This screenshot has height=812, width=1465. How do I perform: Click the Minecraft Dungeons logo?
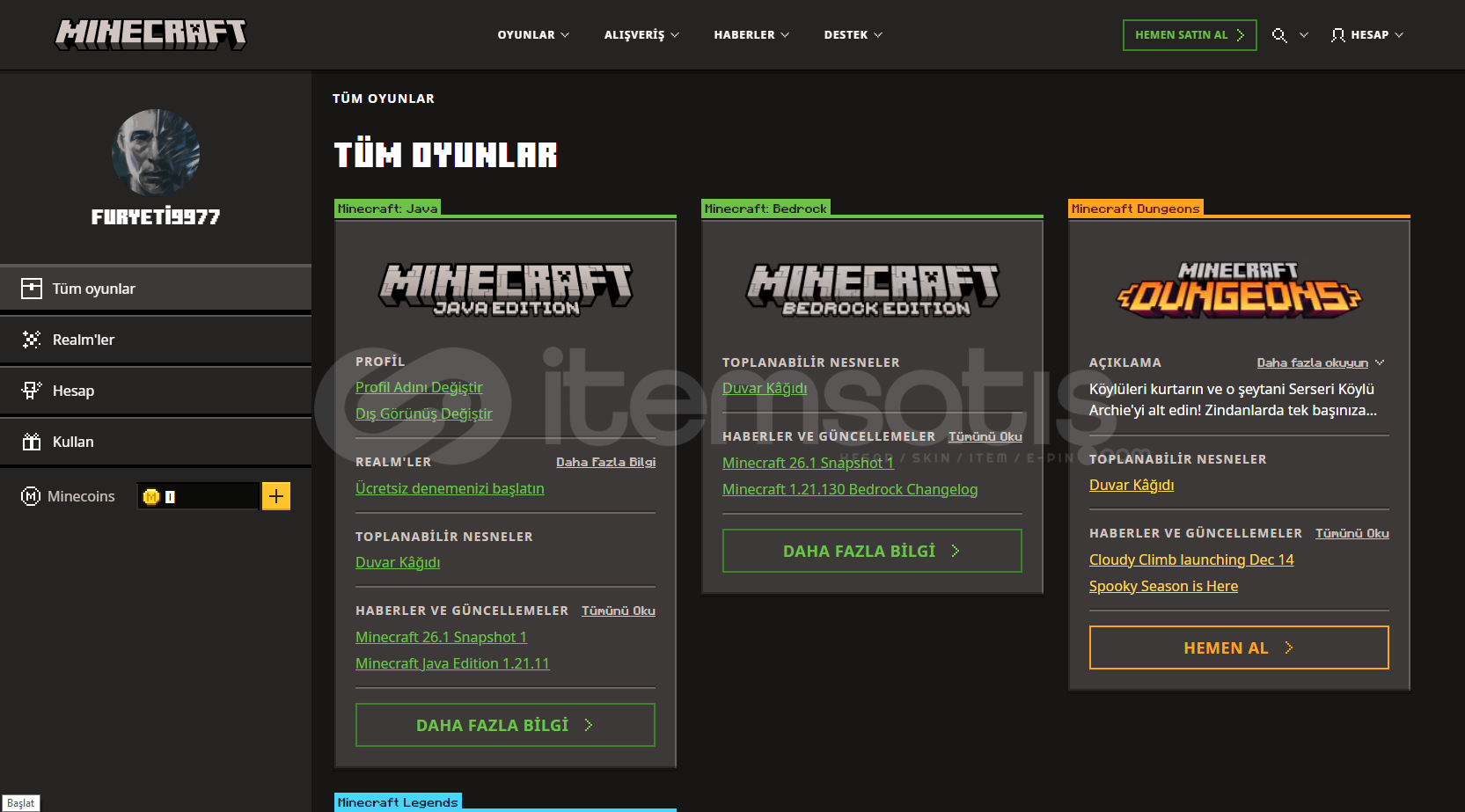[x=1239, y=289]
